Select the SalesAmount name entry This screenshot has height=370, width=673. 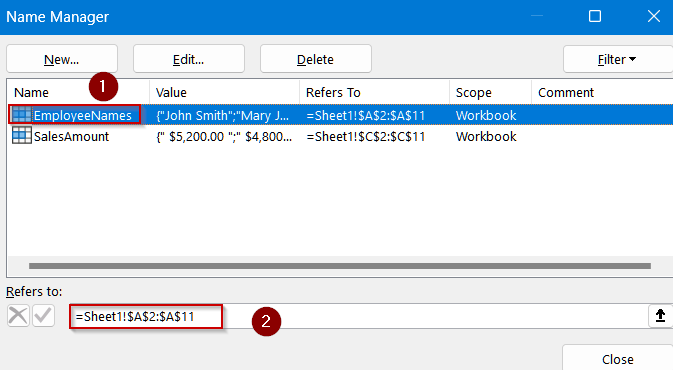tap(71, 136)
